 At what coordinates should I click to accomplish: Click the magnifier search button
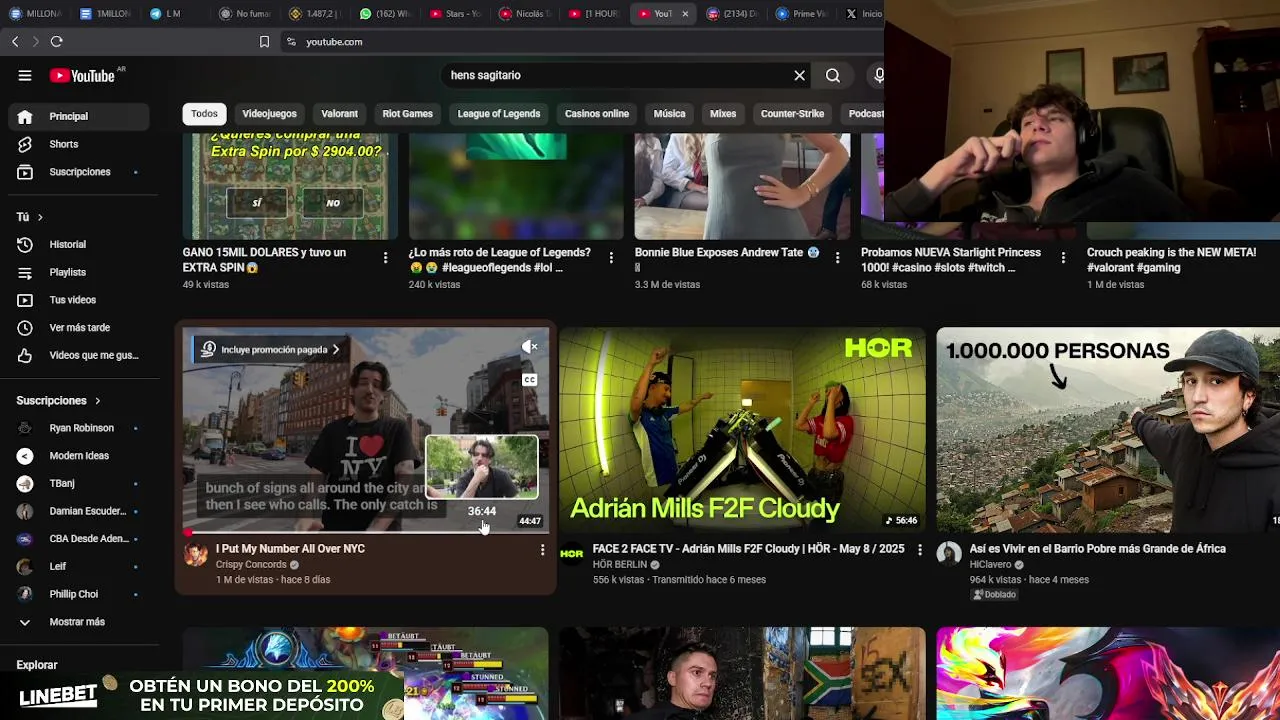[x=832, y=75]
